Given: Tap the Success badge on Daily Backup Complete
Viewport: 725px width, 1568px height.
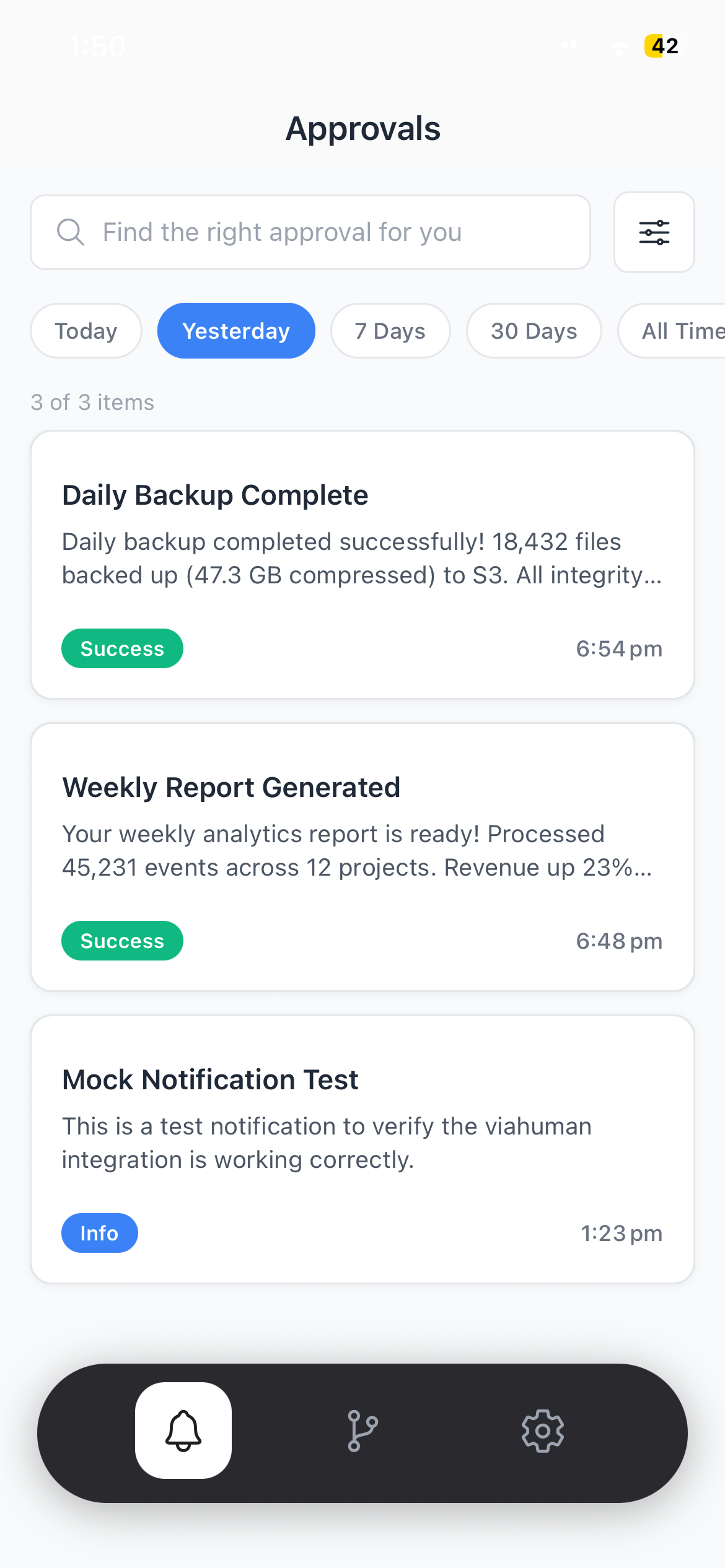Looking at the screenshot, I should pos(122,648).
